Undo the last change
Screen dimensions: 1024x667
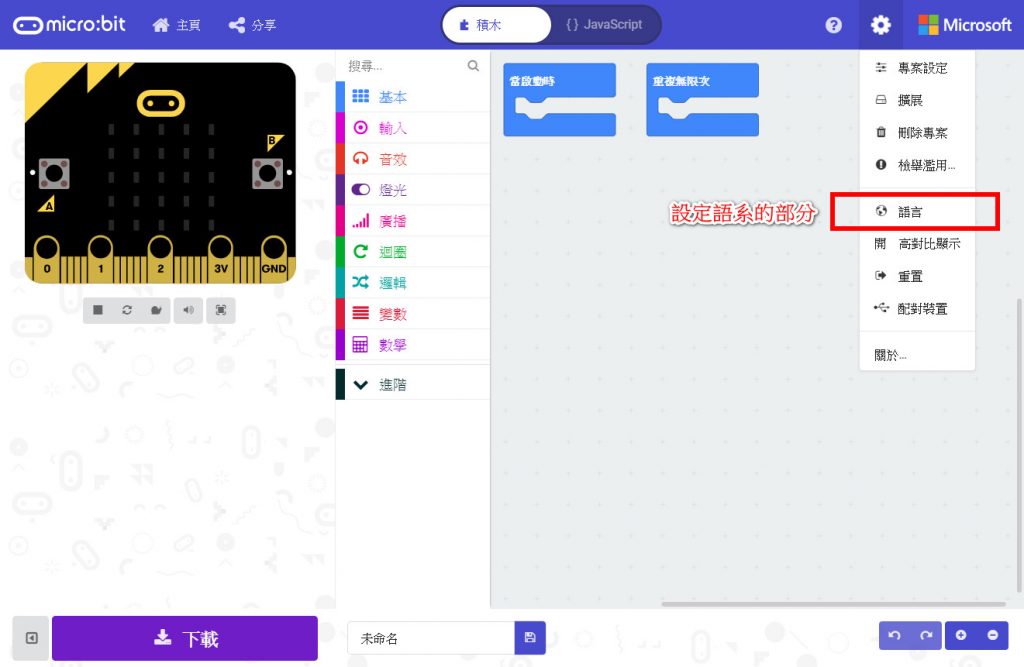(x=894, y=635)
